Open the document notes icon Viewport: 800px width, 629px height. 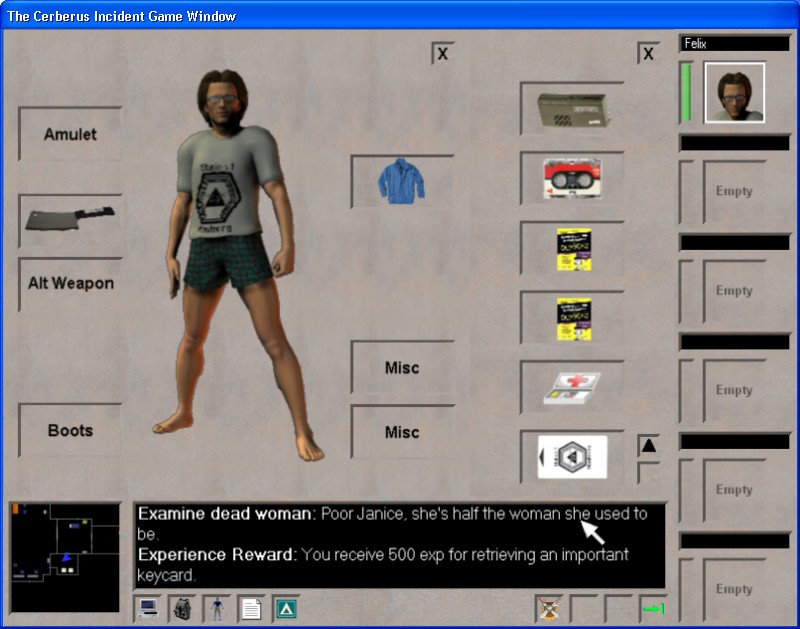point(252,608)
